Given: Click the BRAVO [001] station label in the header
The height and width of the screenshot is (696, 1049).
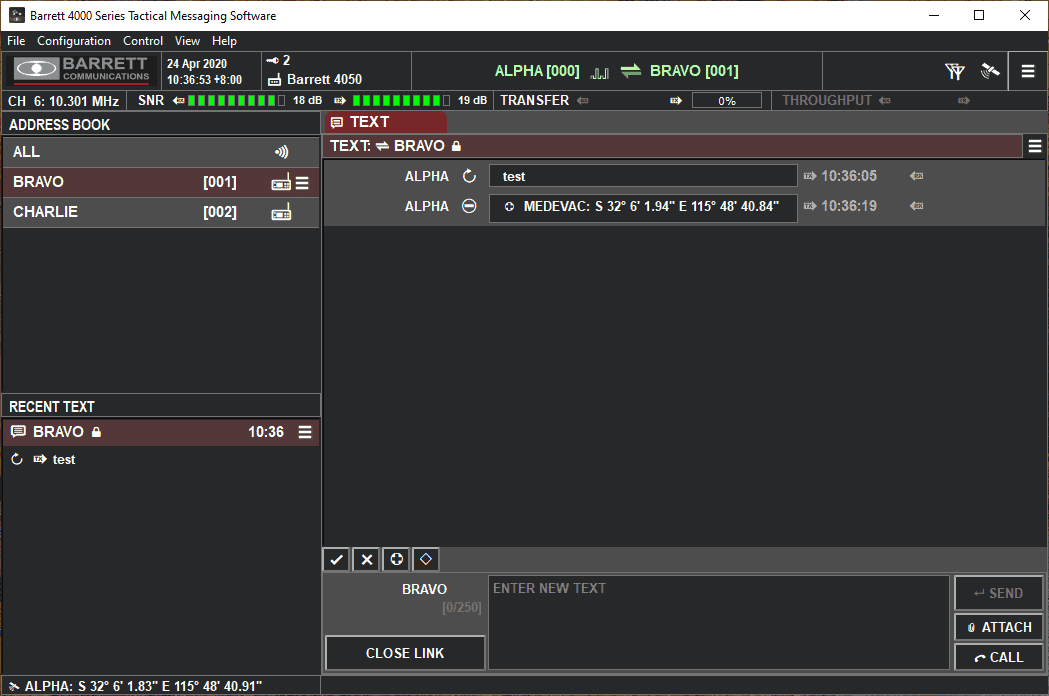Looking at the screenshot, I should click(694, 71).
